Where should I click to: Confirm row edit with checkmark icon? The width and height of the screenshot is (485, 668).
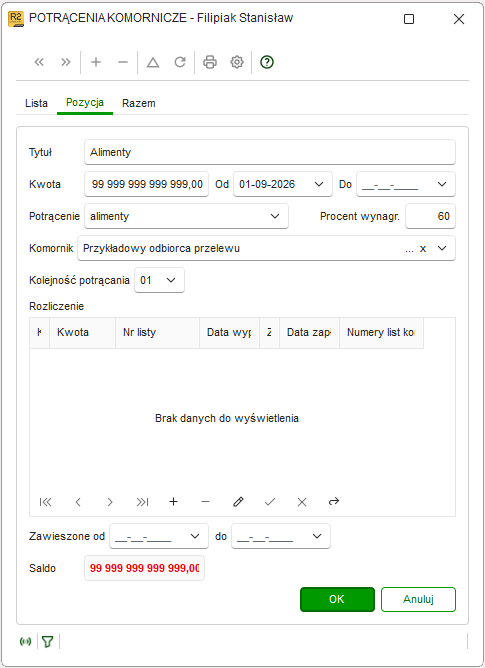click(270, 502)
